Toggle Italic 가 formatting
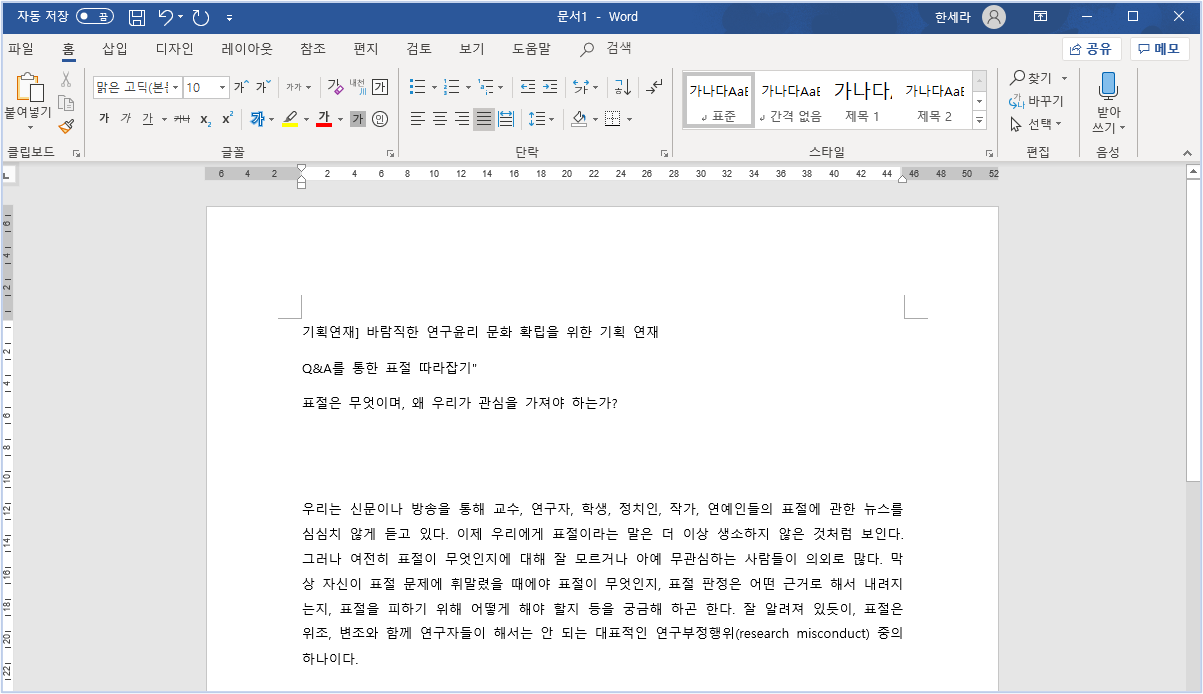 [x=126, y=119]
